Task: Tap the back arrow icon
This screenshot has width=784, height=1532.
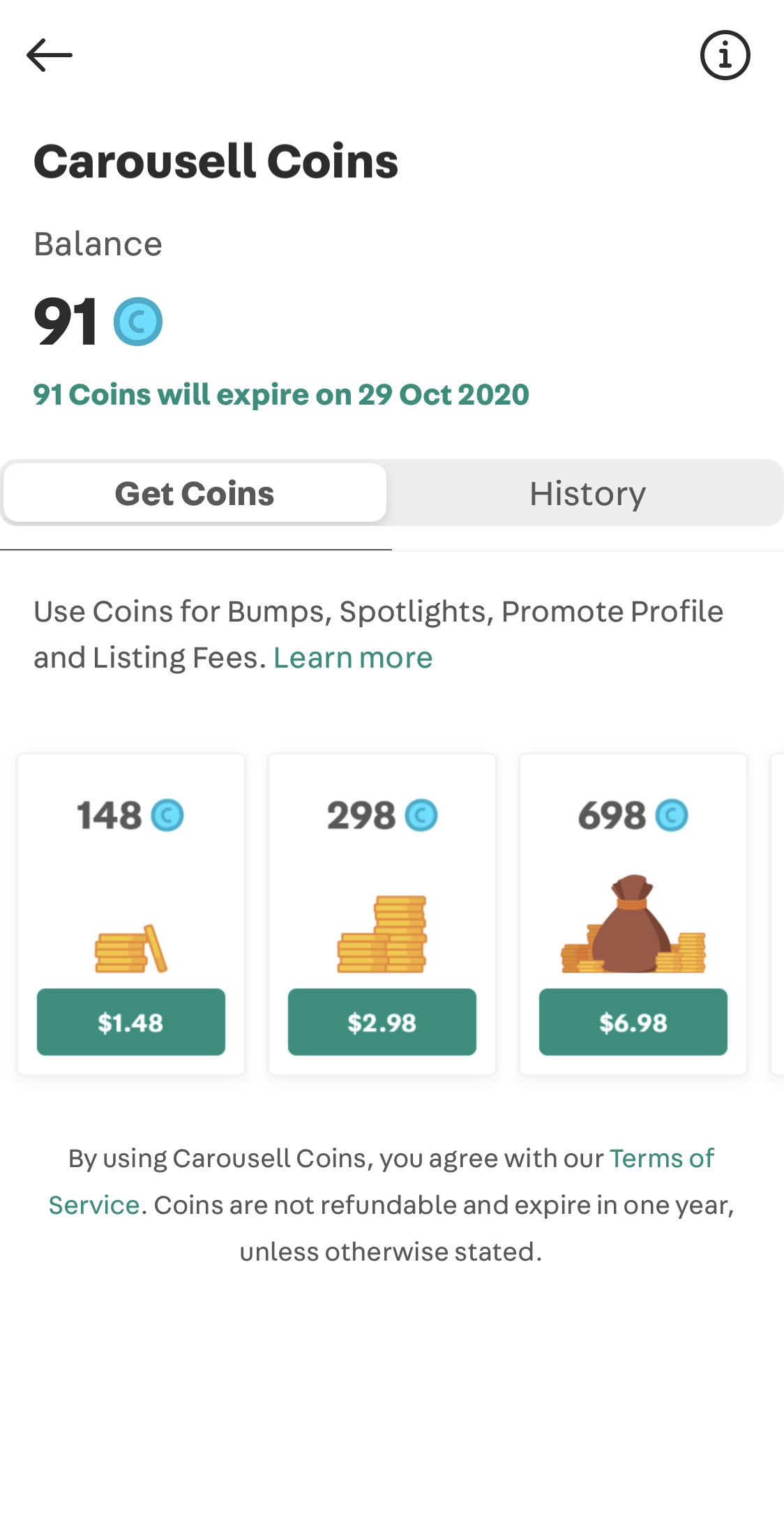Action: pyautogui.click(x=50, y=55)
